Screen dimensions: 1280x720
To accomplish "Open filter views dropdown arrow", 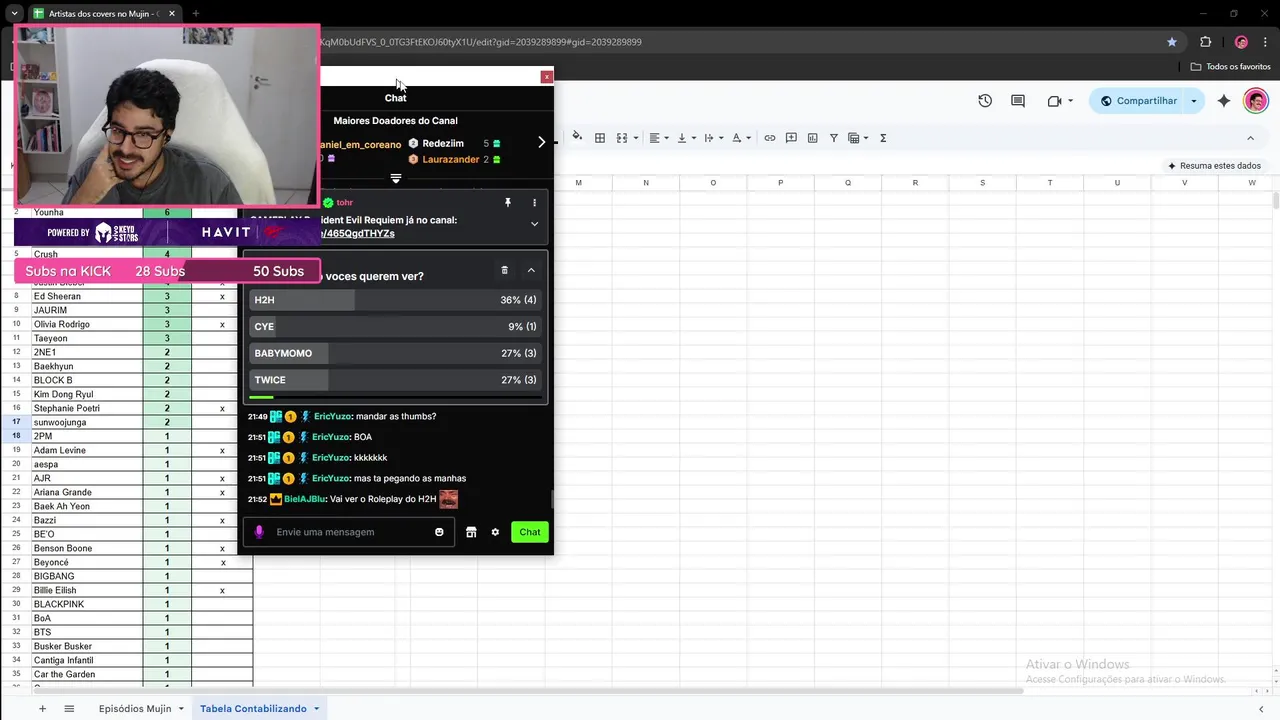I will (x=865, y=138).
